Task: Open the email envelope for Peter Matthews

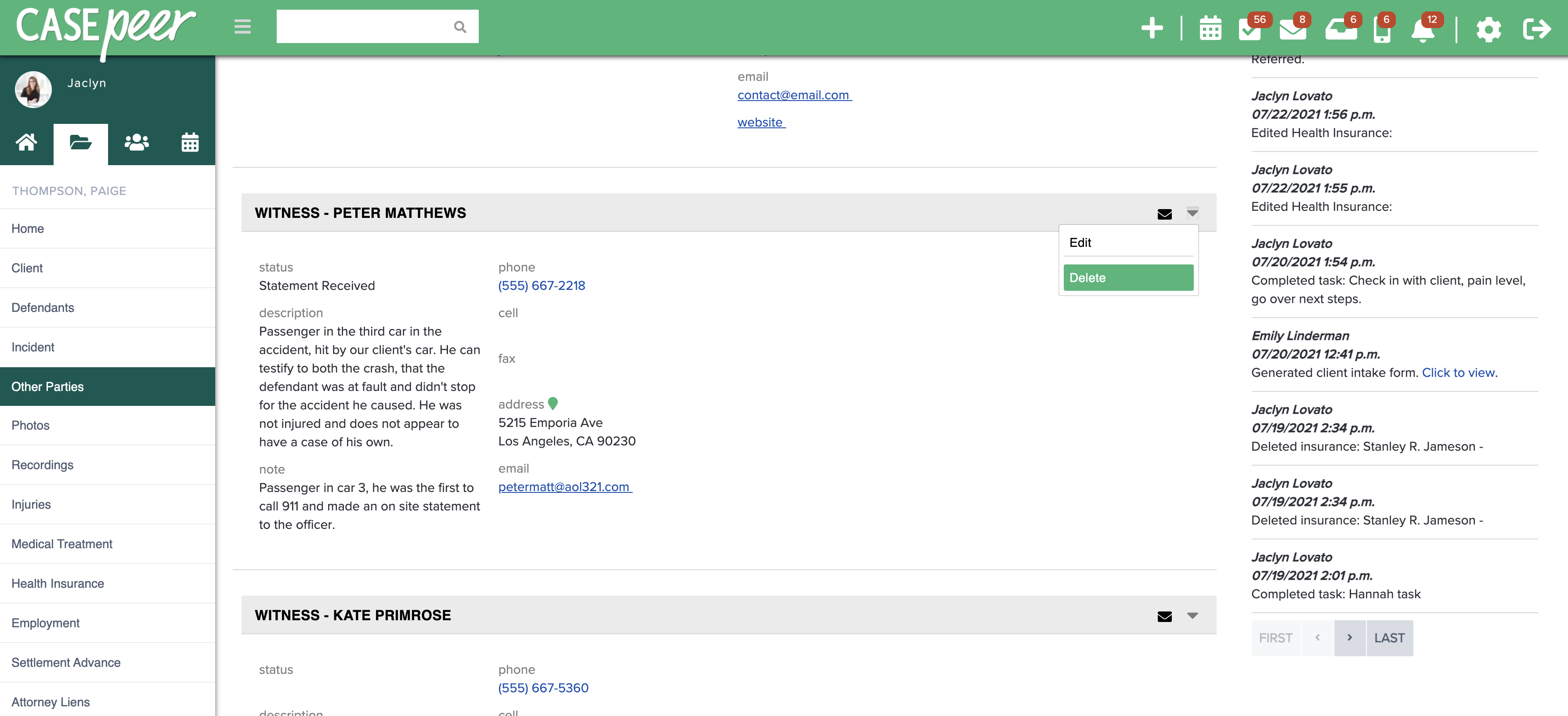Action: coord(1164,214)
